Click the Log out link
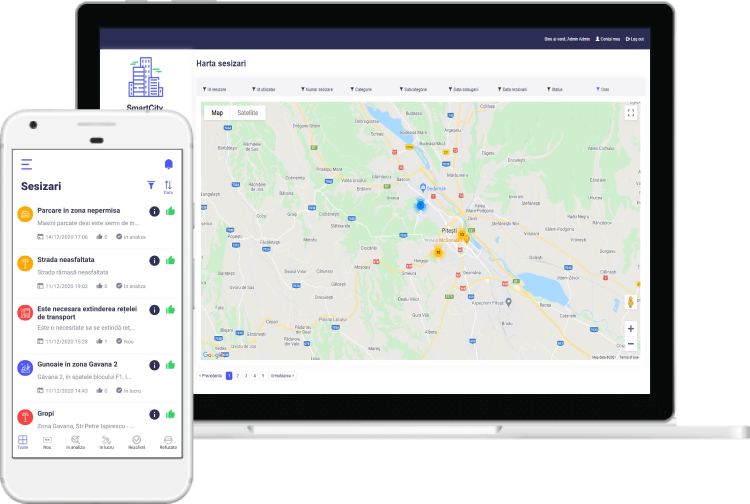The image size is (750, 504). pyautogui.click(x=635, y=39)
